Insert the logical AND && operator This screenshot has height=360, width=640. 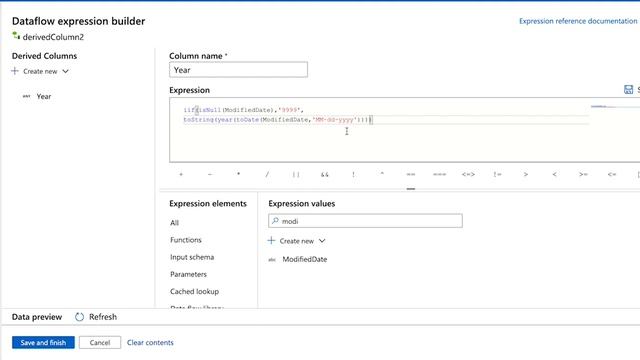point(324,174)
